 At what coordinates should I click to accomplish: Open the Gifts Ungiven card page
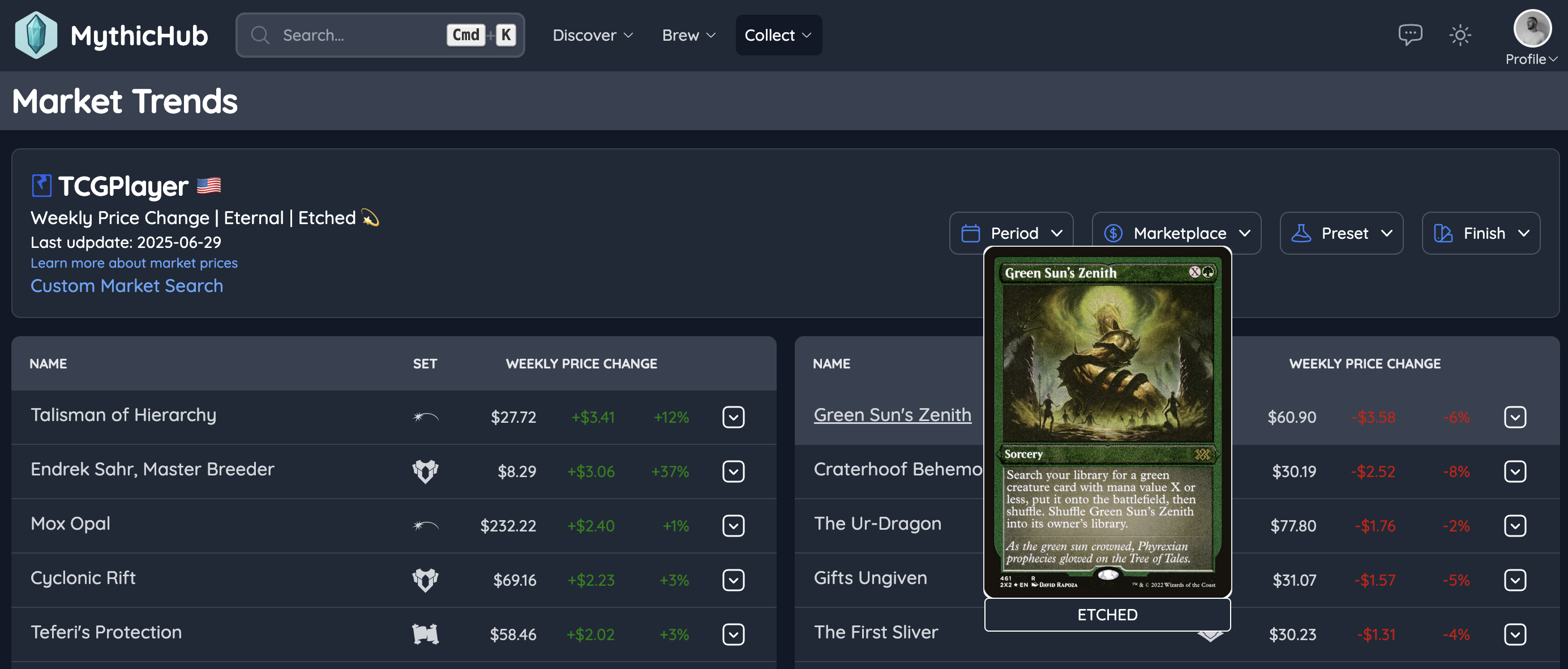tap(871, 577)
